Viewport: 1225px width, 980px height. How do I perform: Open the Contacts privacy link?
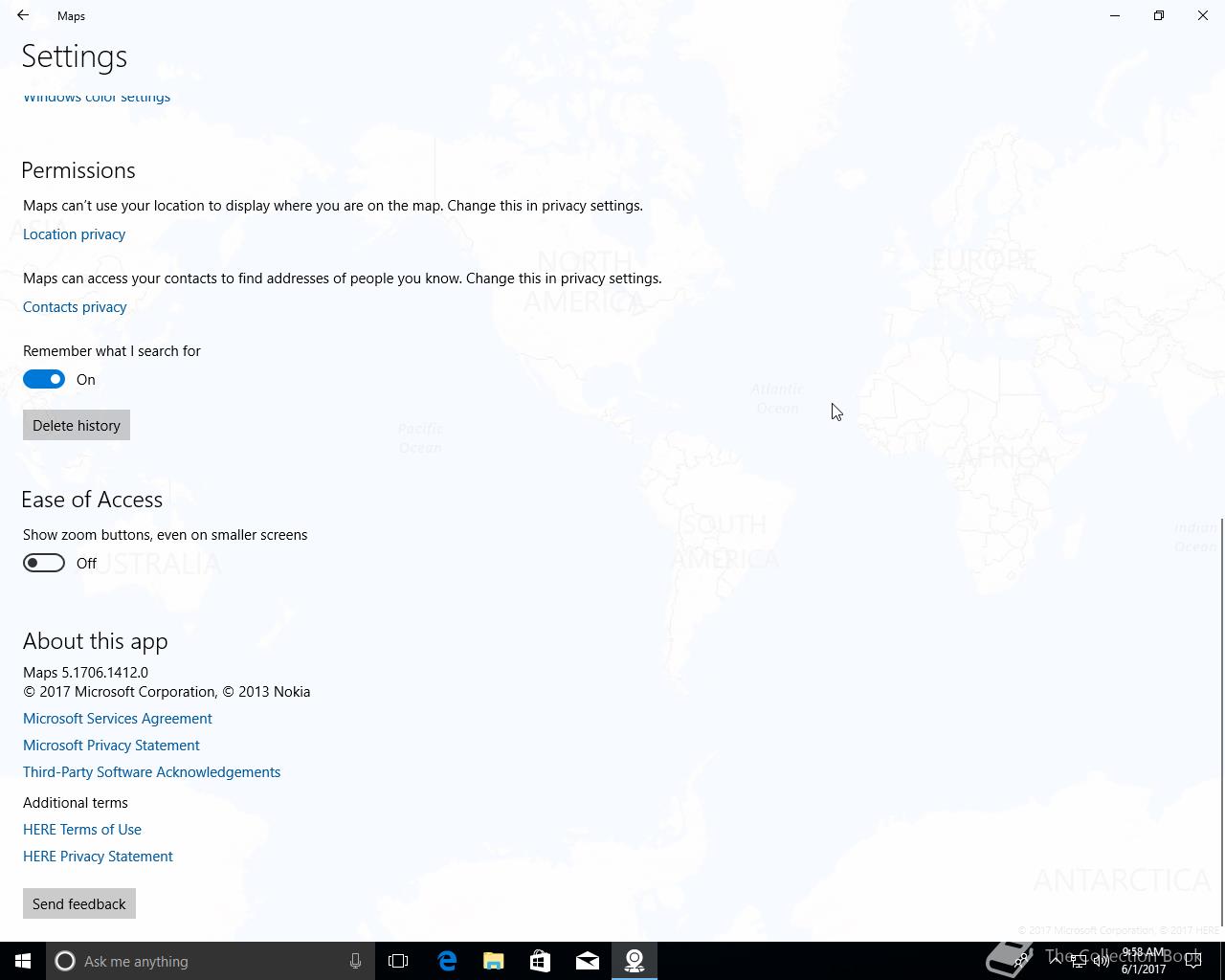pyautogui.click(x=75, y=307)
